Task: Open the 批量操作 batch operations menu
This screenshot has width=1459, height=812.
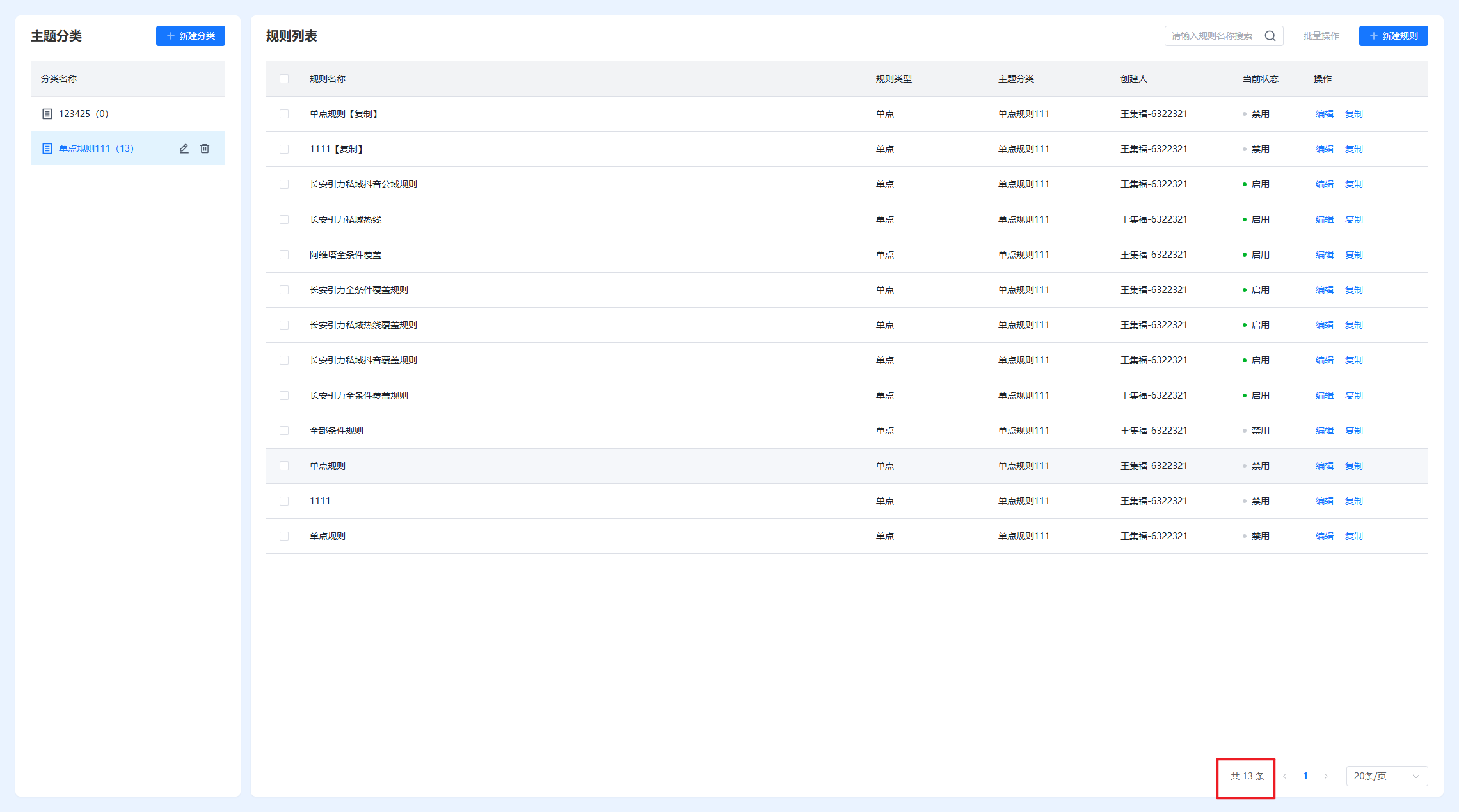Action: pos(1321,36)
